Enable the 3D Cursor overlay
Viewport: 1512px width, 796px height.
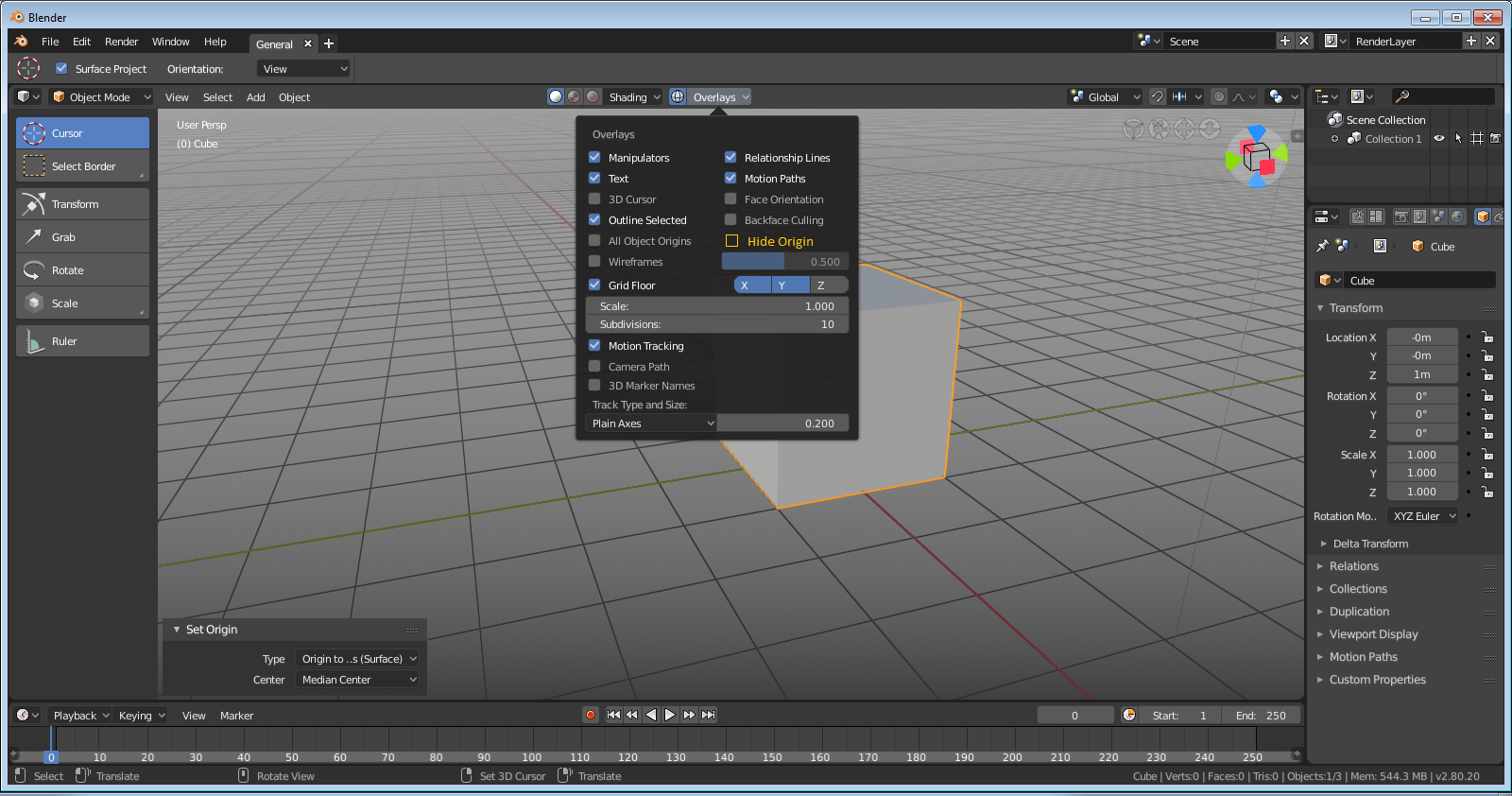pyautogui.click(x=594, y=199)
